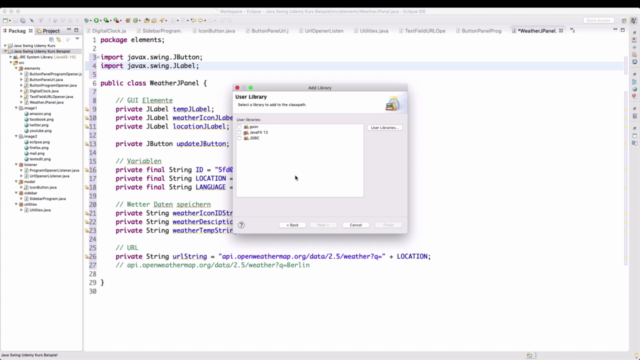Collapse the sidebar package
Screen dimensions: 640x360
coord(16,193)
